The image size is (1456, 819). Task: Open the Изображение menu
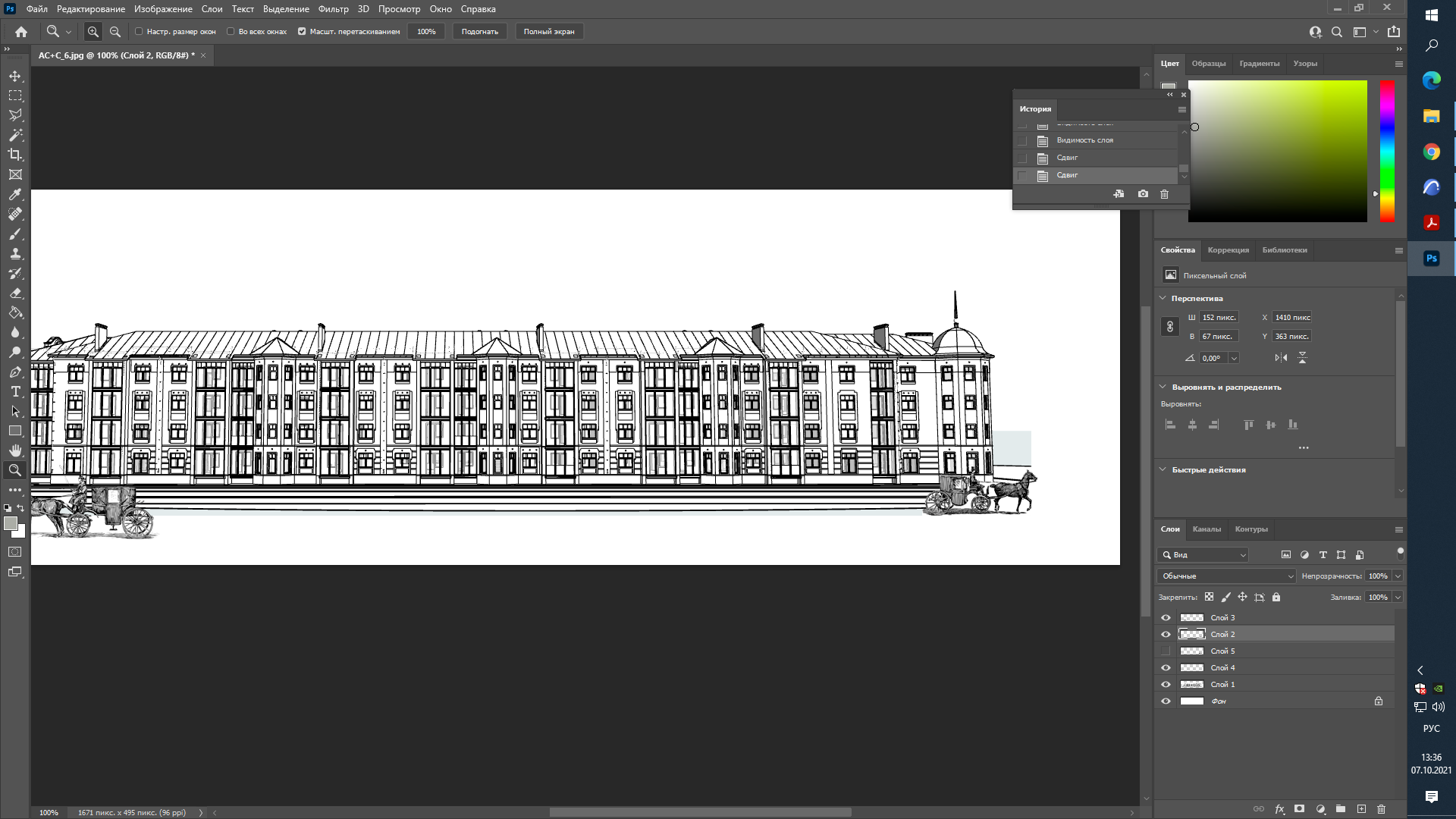tap(163, 9)
